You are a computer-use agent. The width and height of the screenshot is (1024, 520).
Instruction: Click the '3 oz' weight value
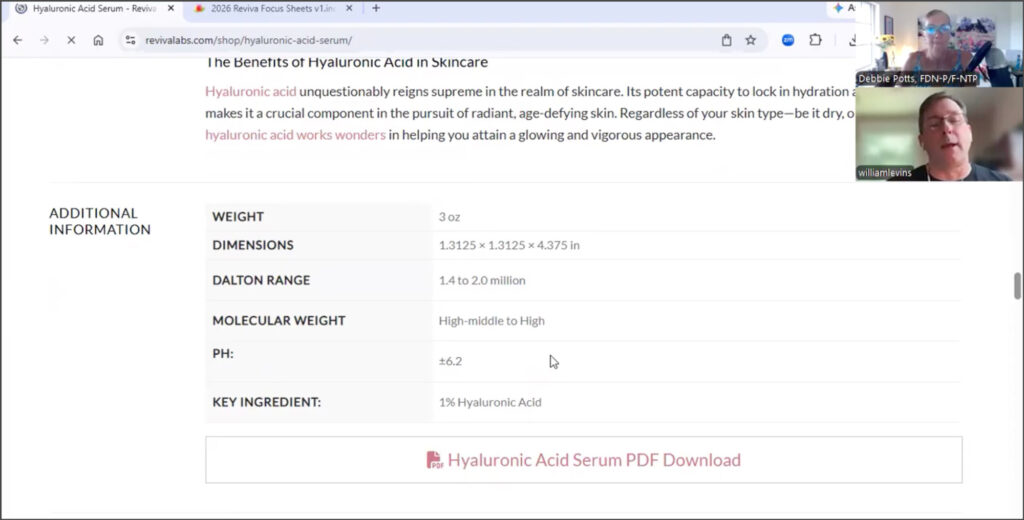pyautogui.click(x=449, y=217)
